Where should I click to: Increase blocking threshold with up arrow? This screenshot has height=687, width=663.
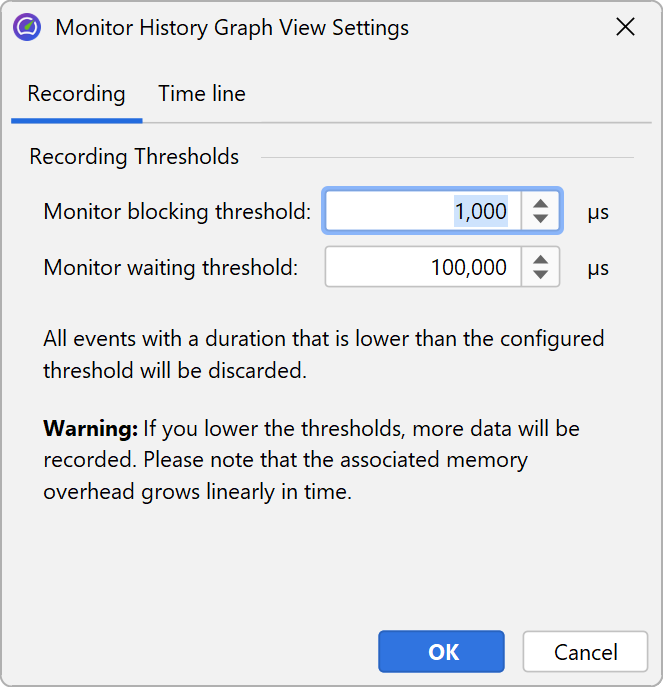point(541,203)
